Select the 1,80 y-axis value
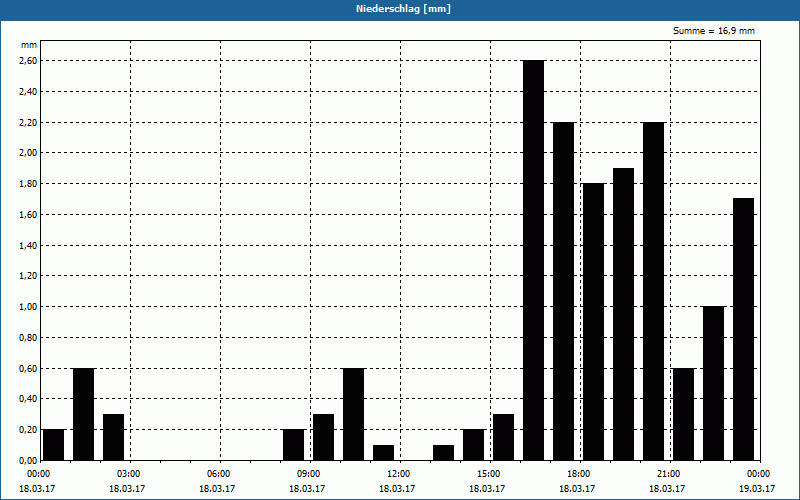This screenshot has height=500, width=800. tap(29, 184)
